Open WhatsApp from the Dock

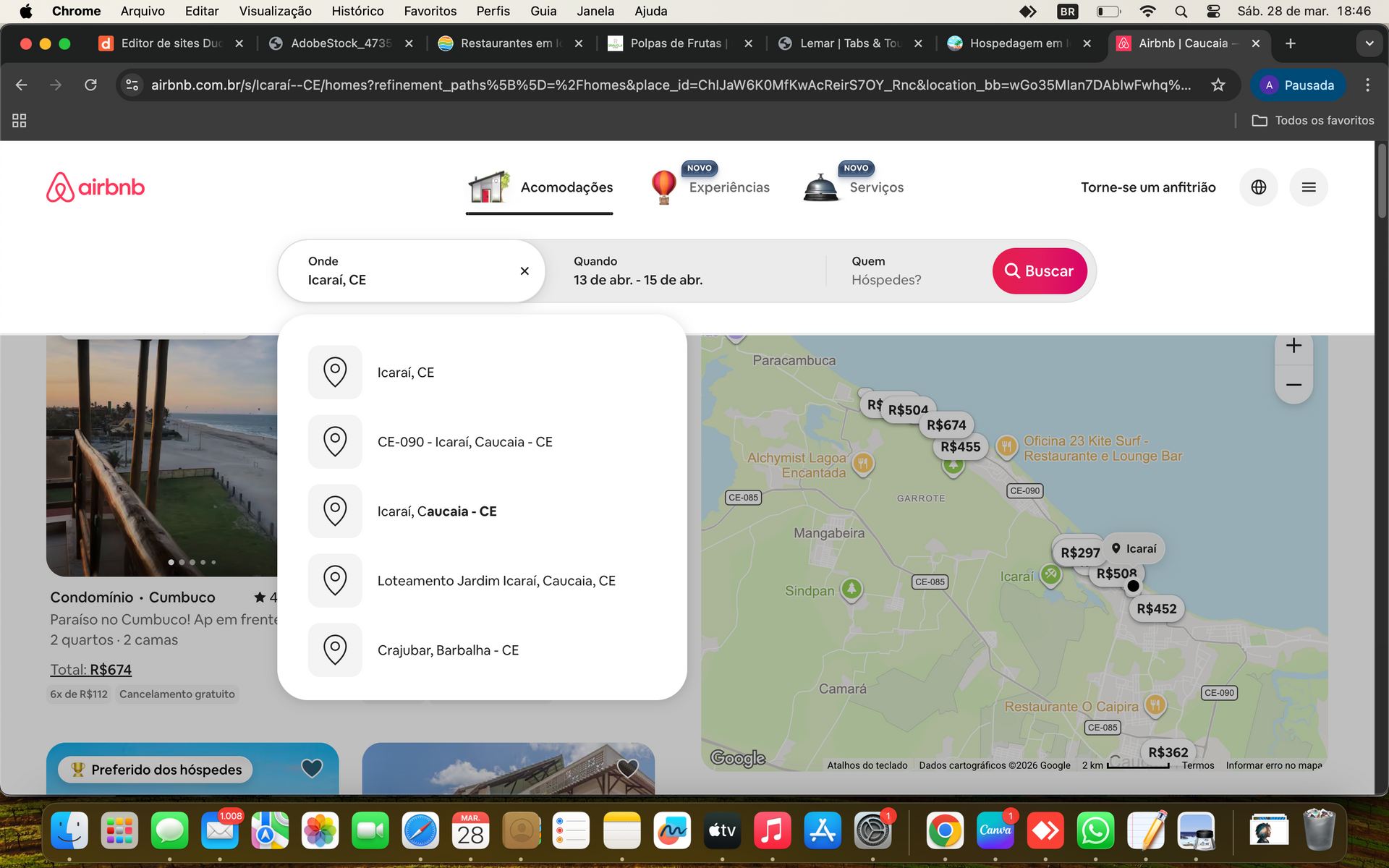click(1096, 830)
